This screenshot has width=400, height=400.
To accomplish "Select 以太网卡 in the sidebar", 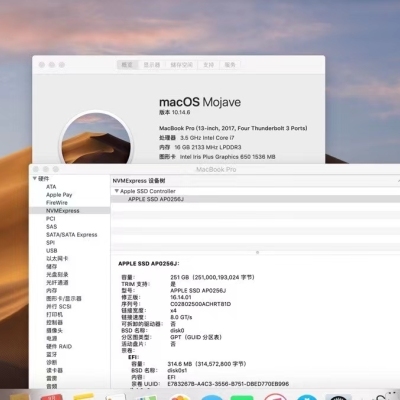I will (57, 259).
